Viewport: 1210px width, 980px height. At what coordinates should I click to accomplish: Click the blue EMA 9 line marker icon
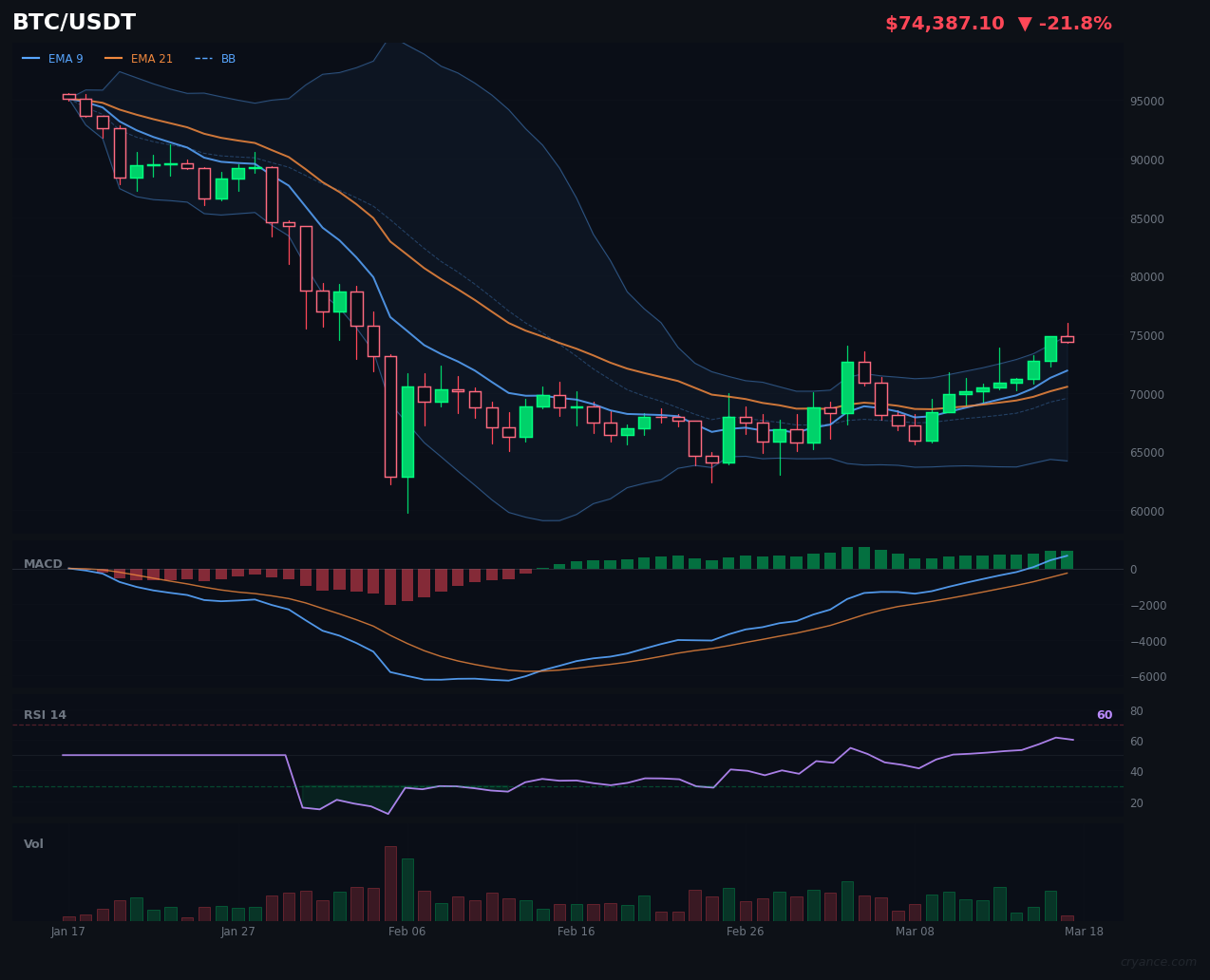click(x=30, y=58)
